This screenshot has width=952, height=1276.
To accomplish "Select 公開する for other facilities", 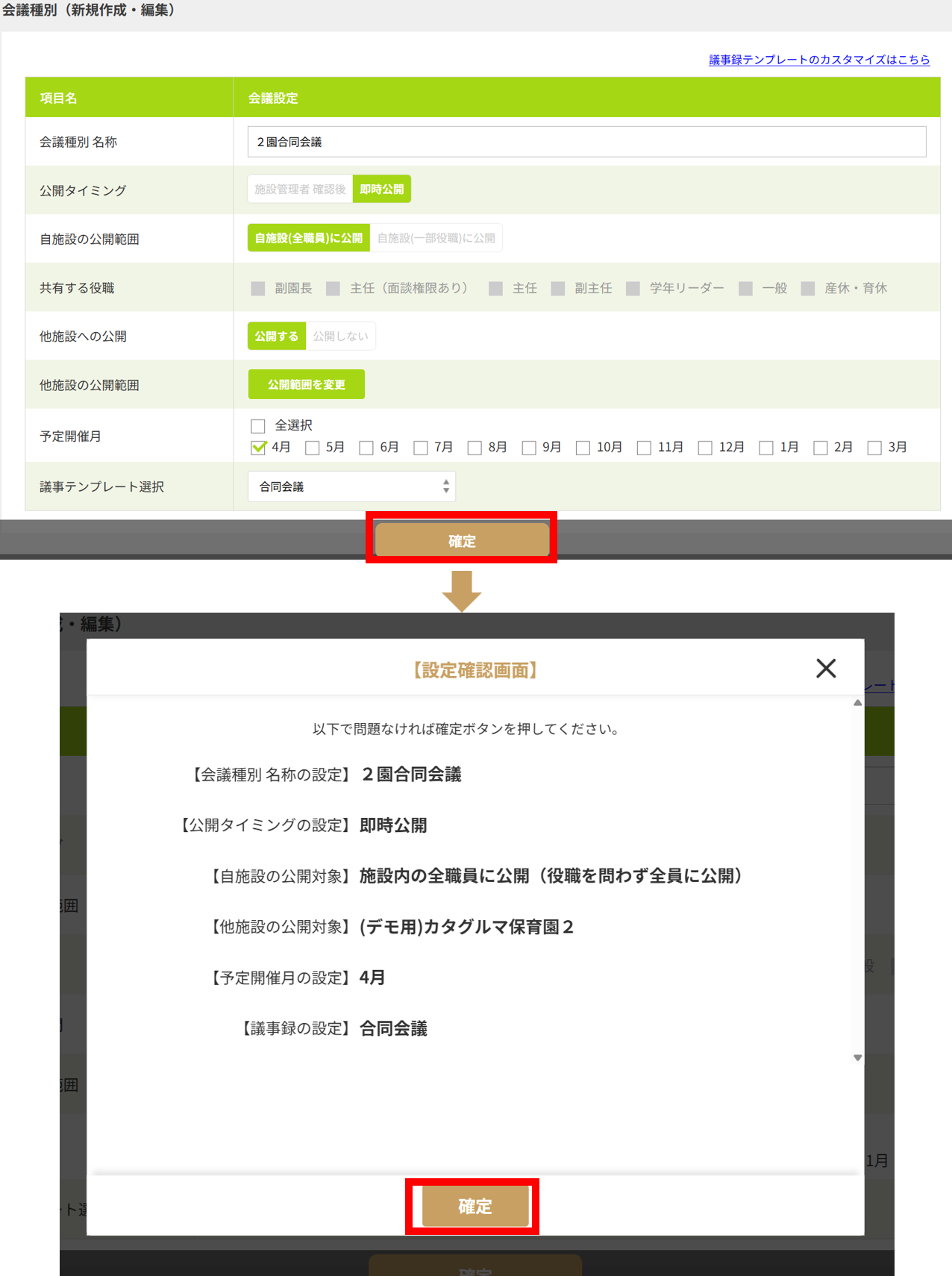I will pos(277,337).
